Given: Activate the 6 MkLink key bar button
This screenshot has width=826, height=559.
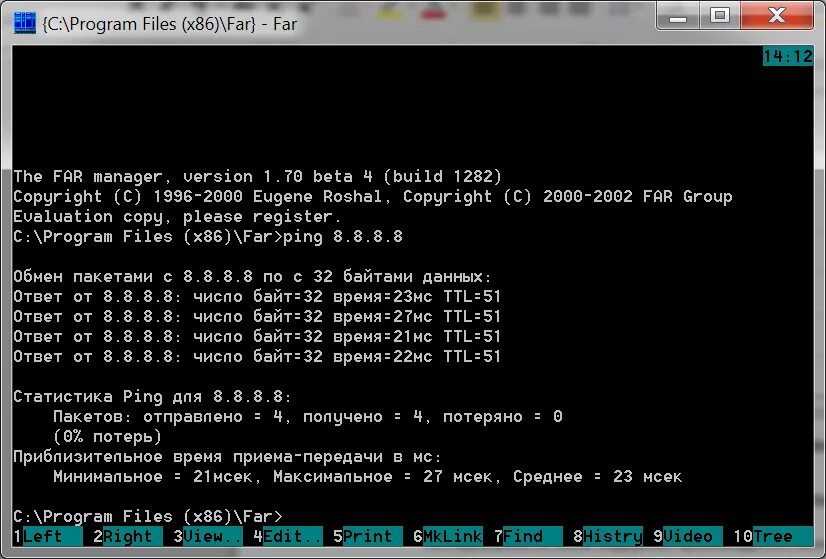Looking at the screenshot, I should tap(448, 536).
